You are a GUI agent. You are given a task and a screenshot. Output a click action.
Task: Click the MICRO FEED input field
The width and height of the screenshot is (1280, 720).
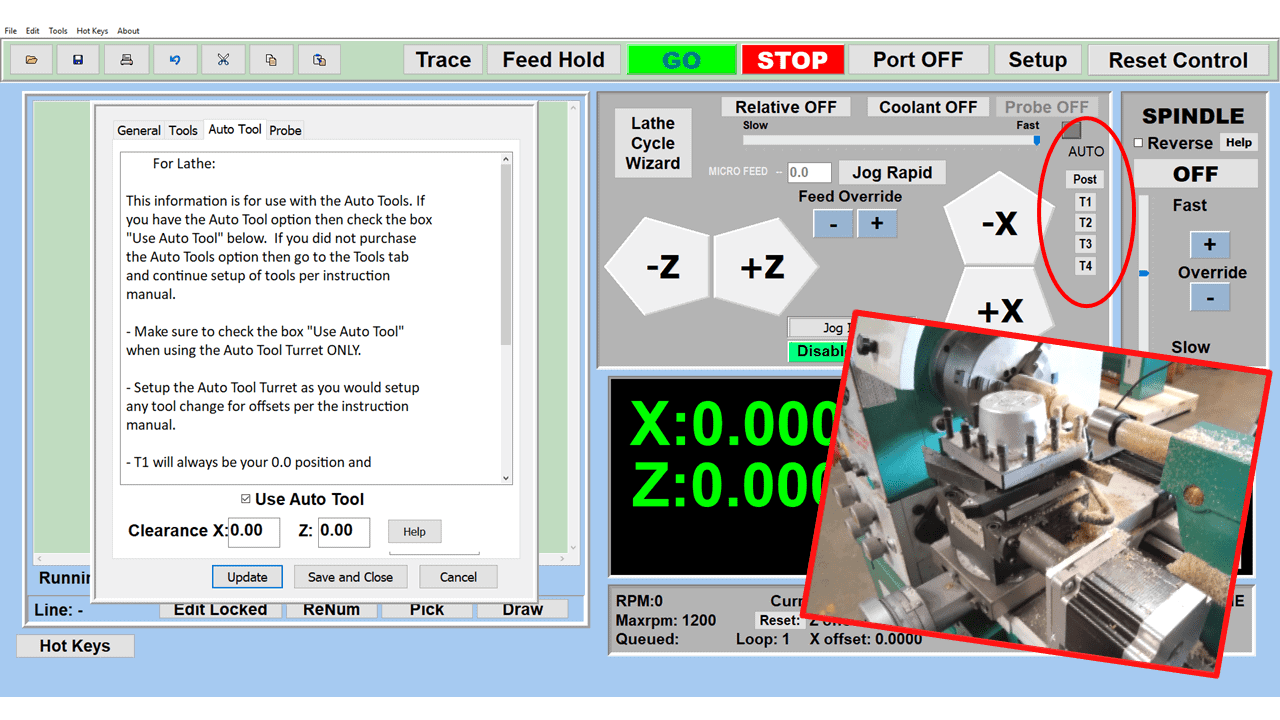(809, 172)
